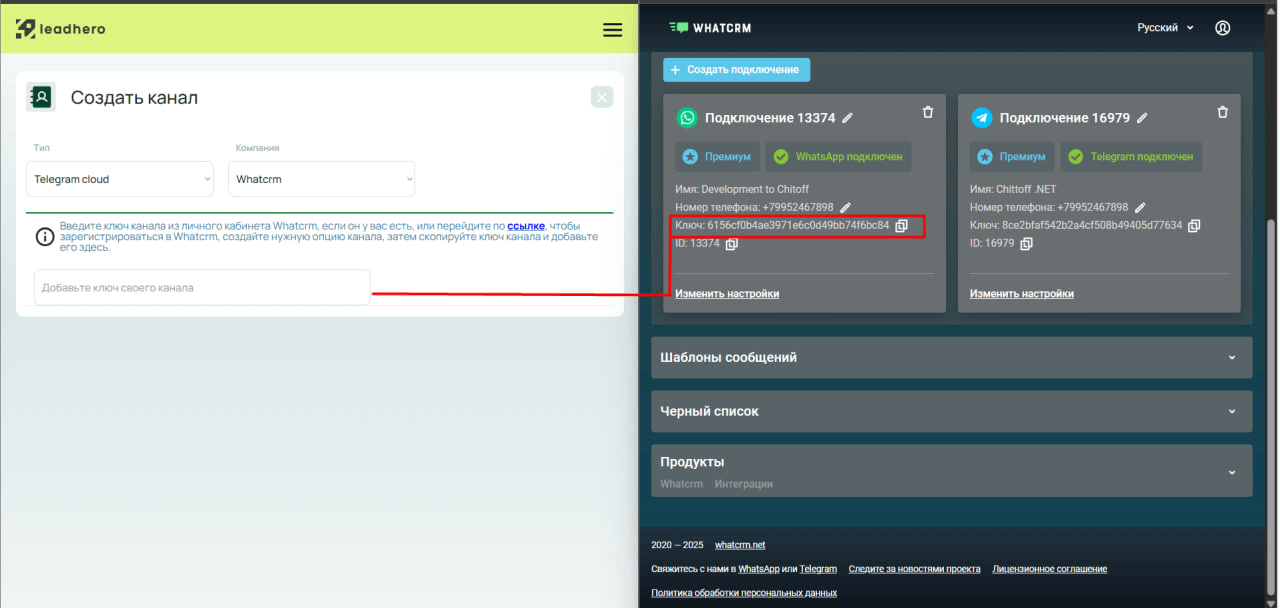
Task: Click Премиум badge on Подключение 16979
Action: [1013, 157]
